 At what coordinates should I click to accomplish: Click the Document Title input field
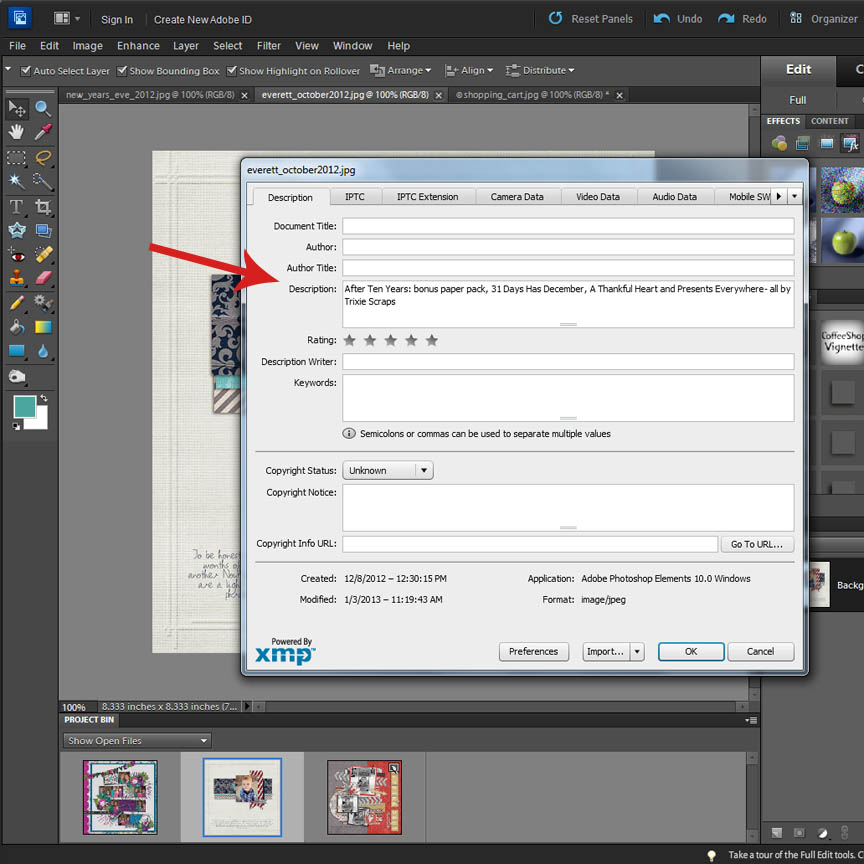568,226
